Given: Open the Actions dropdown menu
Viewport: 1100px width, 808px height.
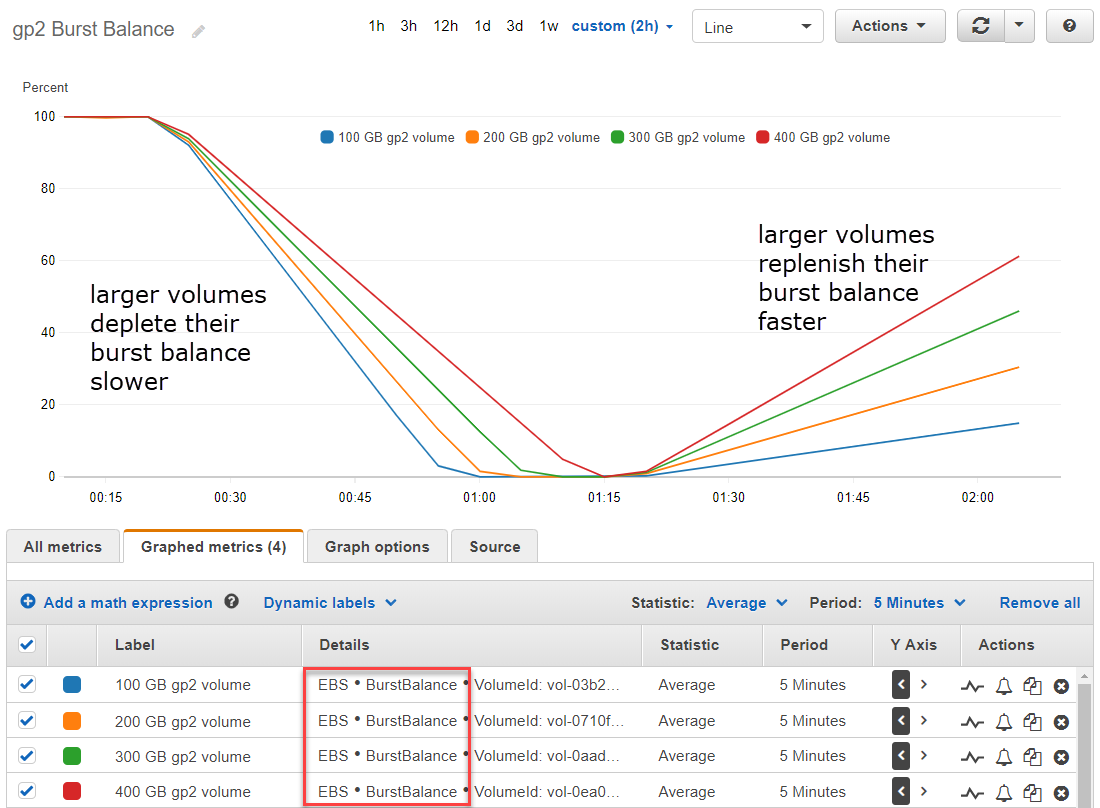Looking at the screenshot, I should tap(890, 26).
